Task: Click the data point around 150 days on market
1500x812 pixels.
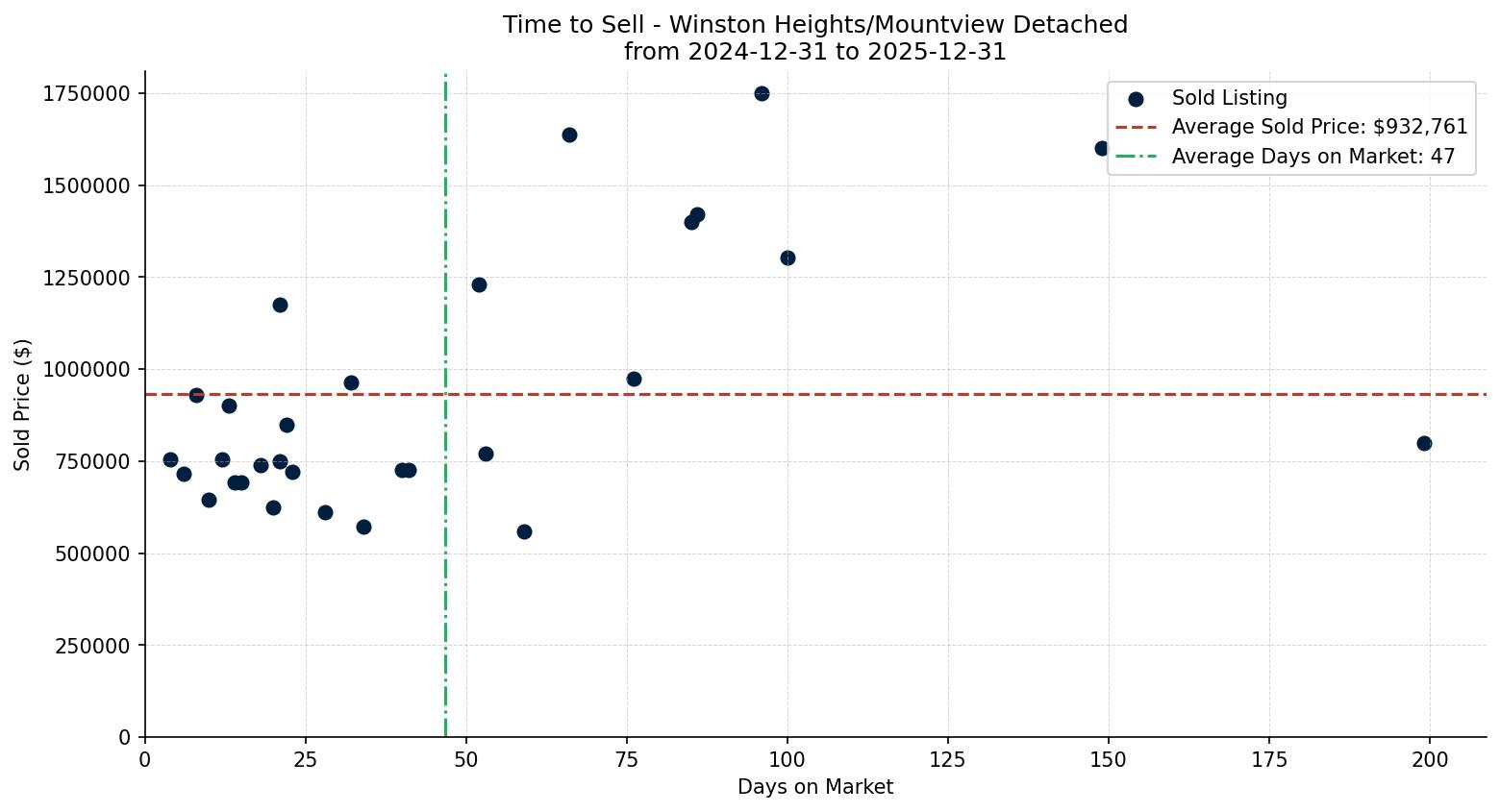Action: click(x=1101, y=148)
